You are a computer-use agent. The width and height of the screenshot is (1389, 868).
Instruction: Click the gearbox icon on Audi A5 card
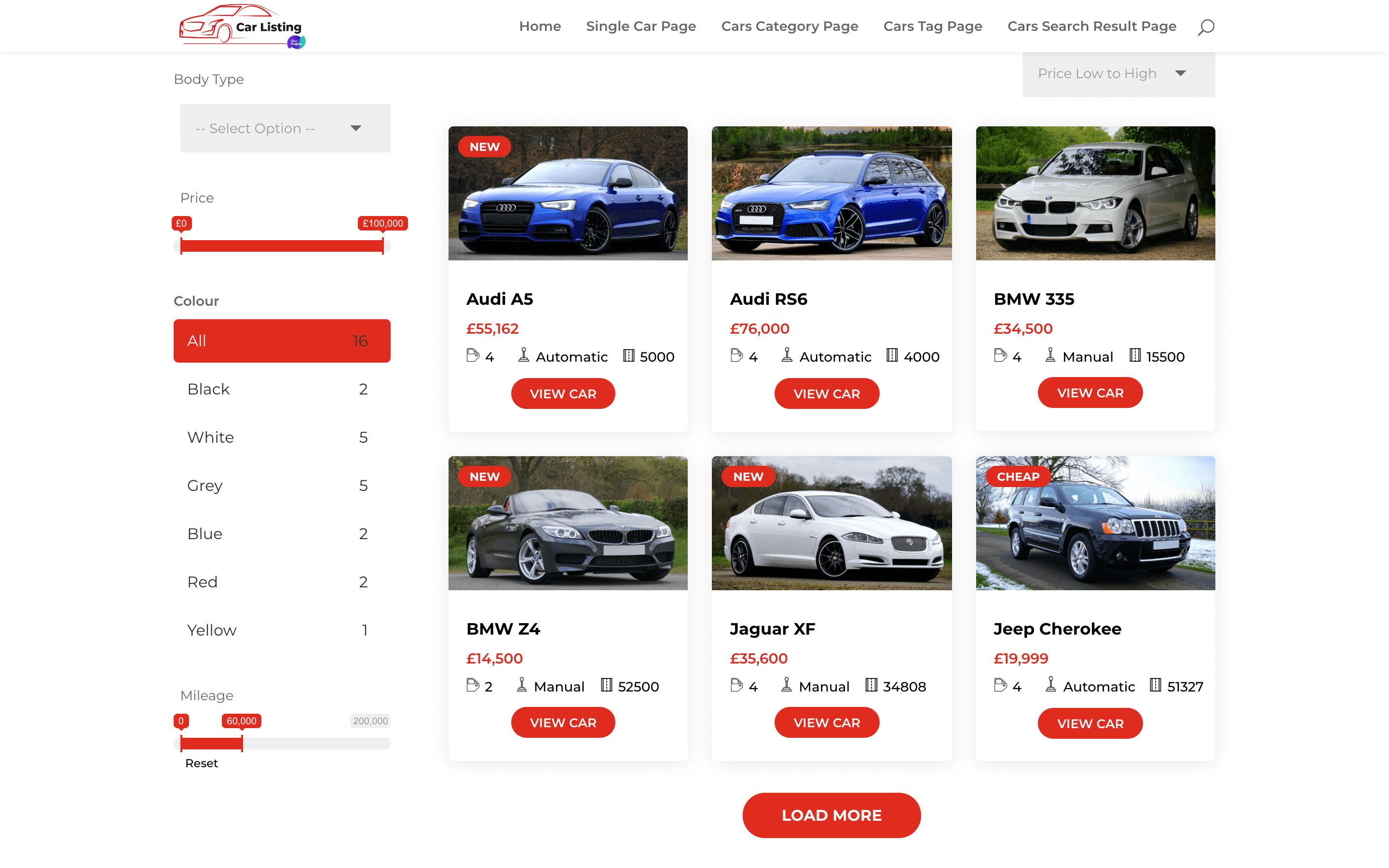(x=523, y=355)
